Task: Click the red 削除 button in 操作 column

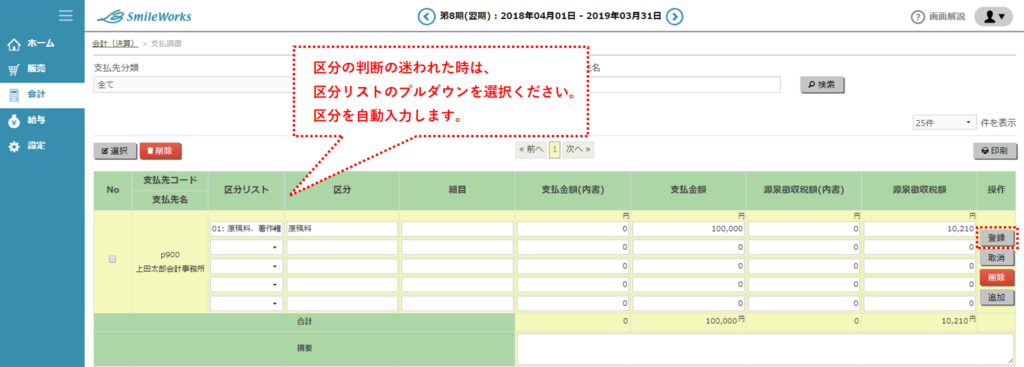Action: click(x=997, y=278)
